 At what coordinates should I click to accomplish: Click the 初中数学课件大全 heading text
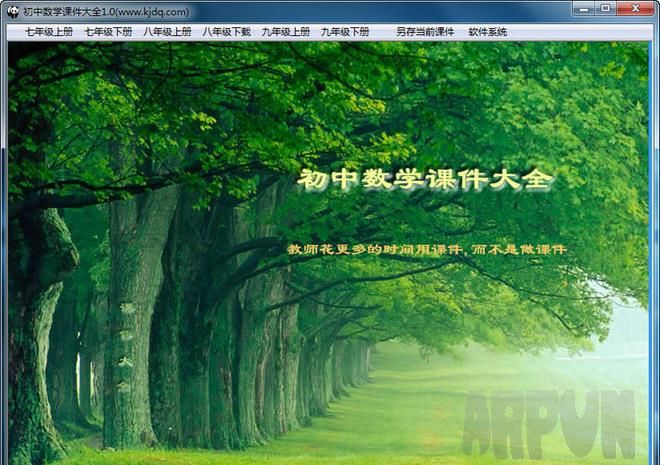[x=425, y=180]
